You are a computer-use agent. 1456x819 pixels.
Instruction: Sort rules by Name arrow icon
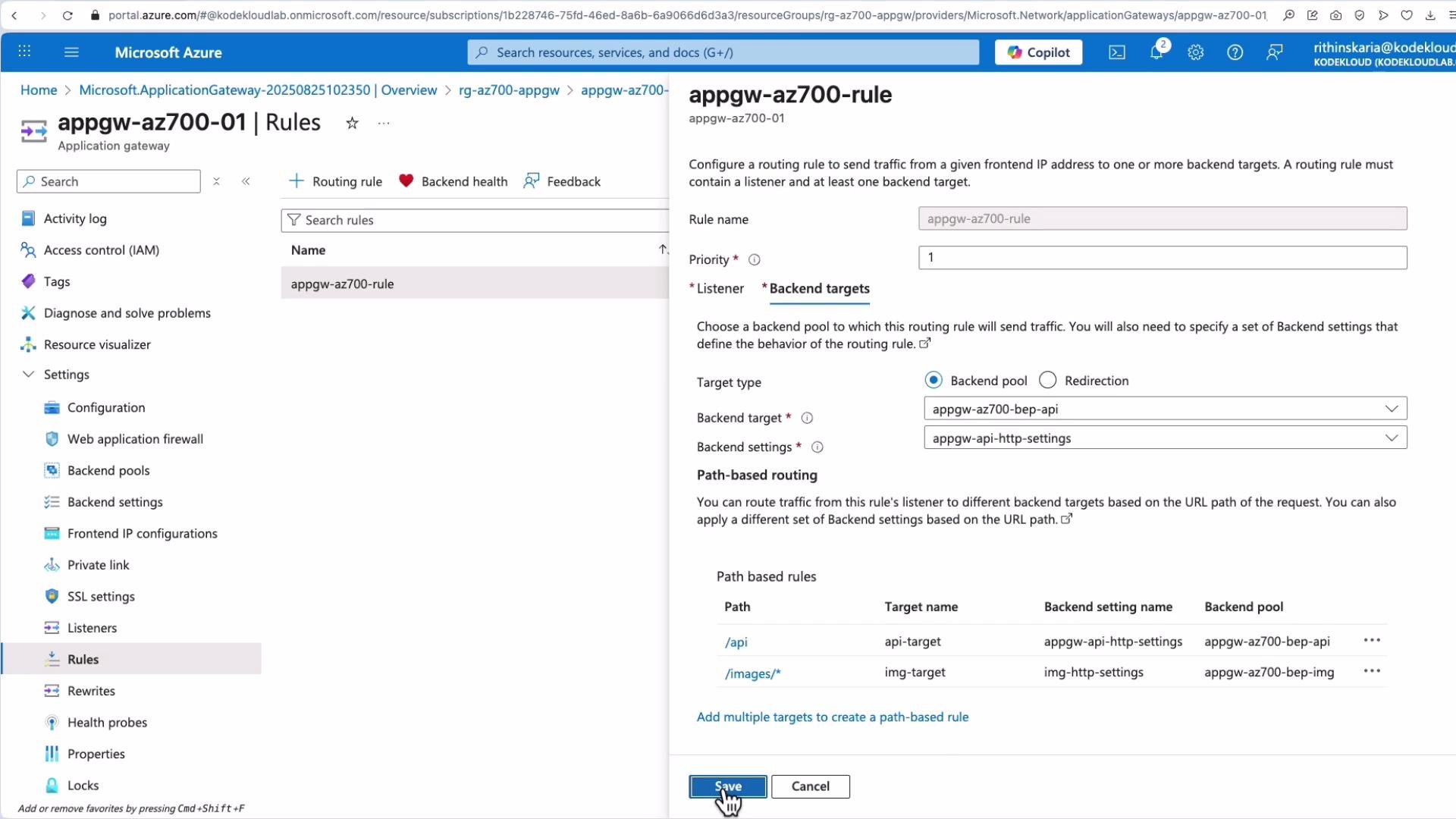[x=663, y=249]
